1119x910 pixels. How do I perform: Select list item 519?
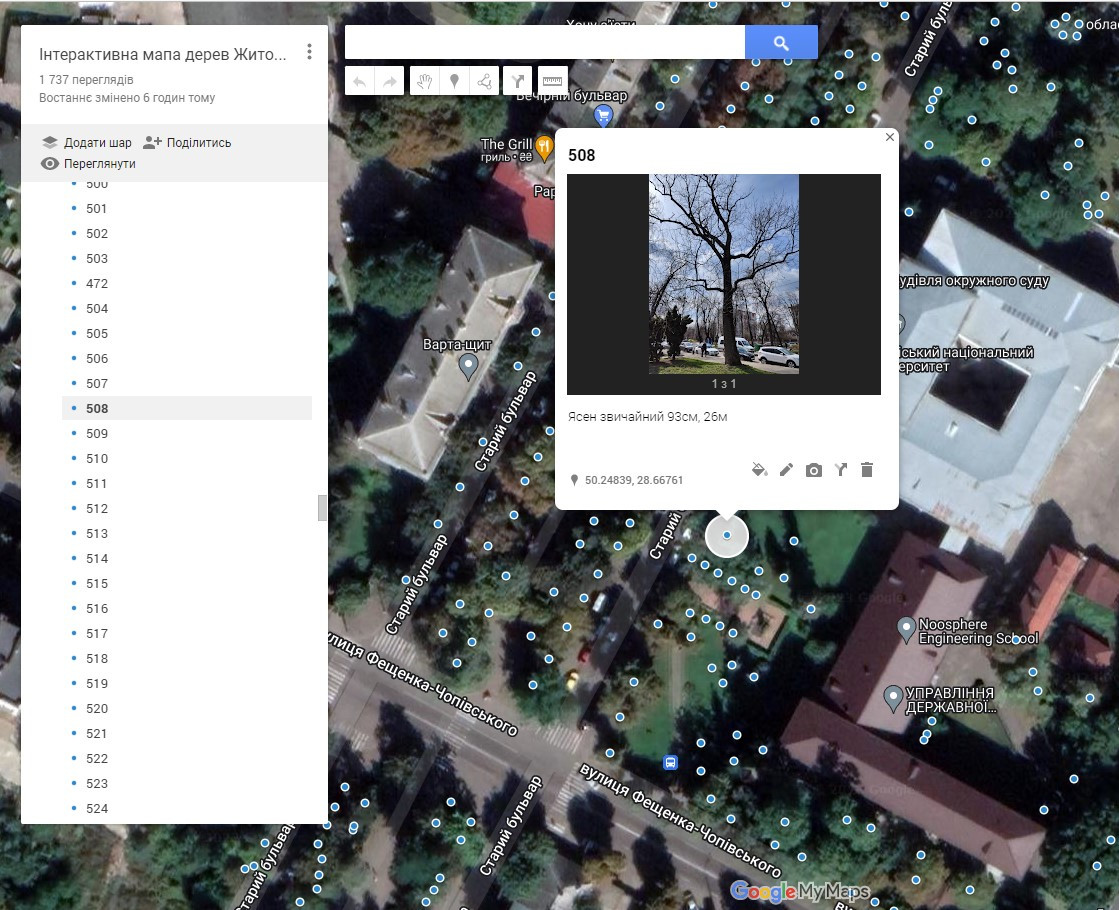click(x=187, y=683)
